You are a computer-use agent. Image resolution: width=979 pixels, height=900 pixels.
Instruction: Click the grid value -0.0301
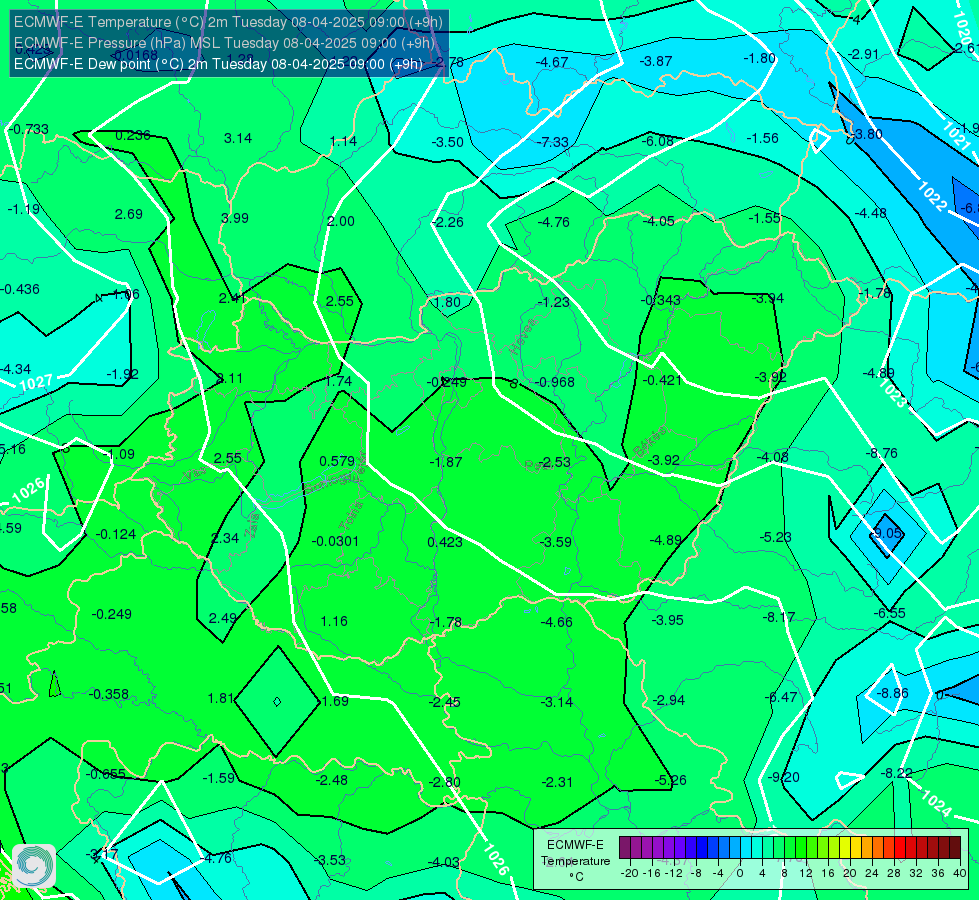(335, 541)
